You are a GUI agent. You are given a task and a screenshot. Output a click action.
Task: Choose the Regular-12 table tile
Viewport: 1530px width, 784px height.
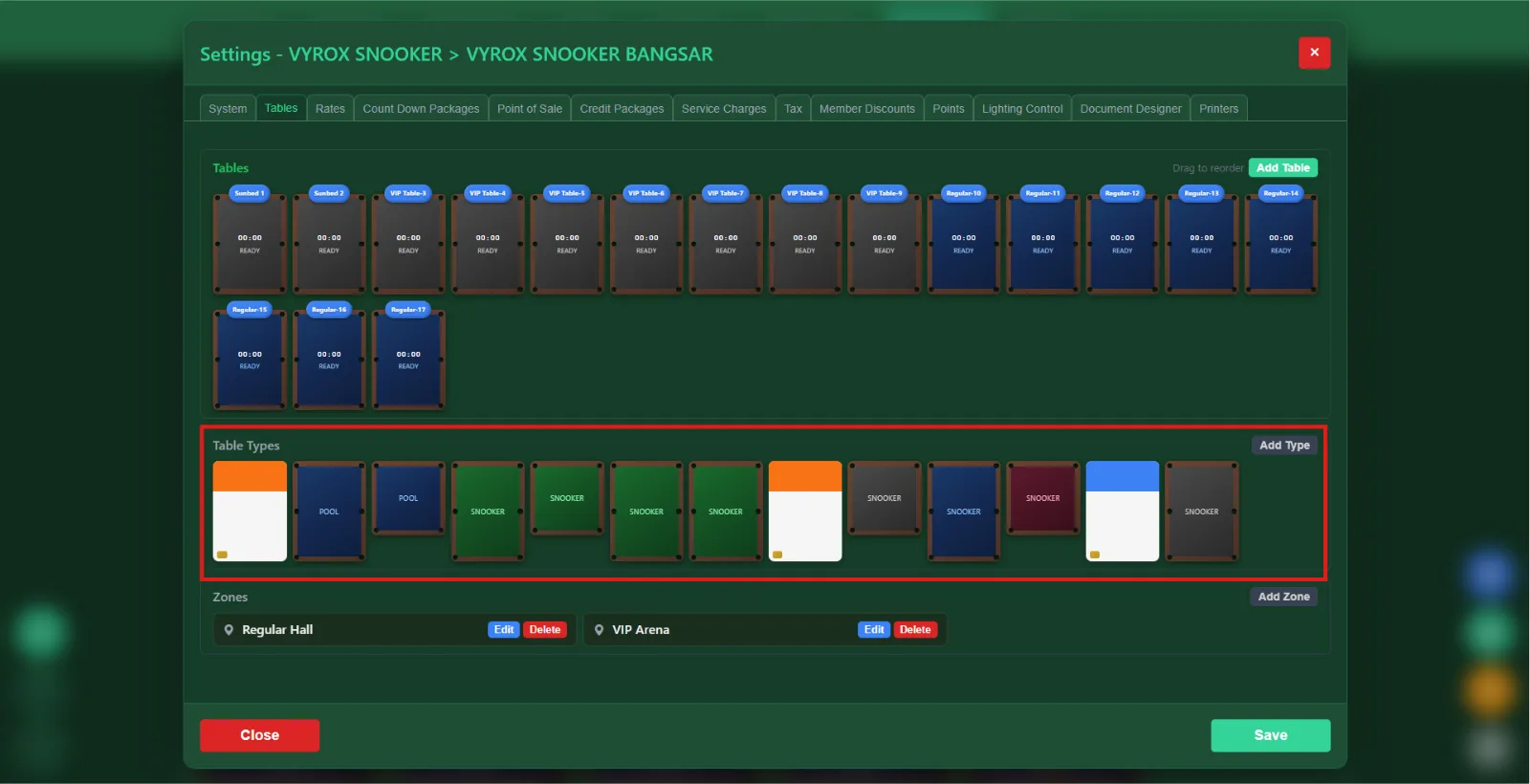(x=1123, y=243)
